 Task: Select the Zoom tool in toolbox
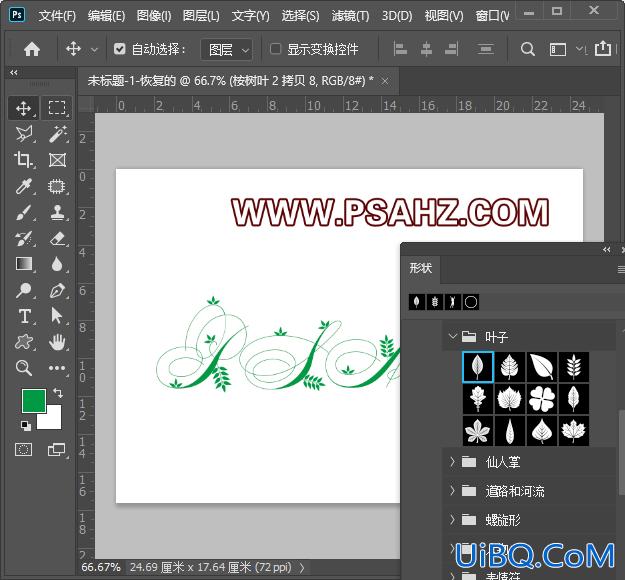pos(24,368)
